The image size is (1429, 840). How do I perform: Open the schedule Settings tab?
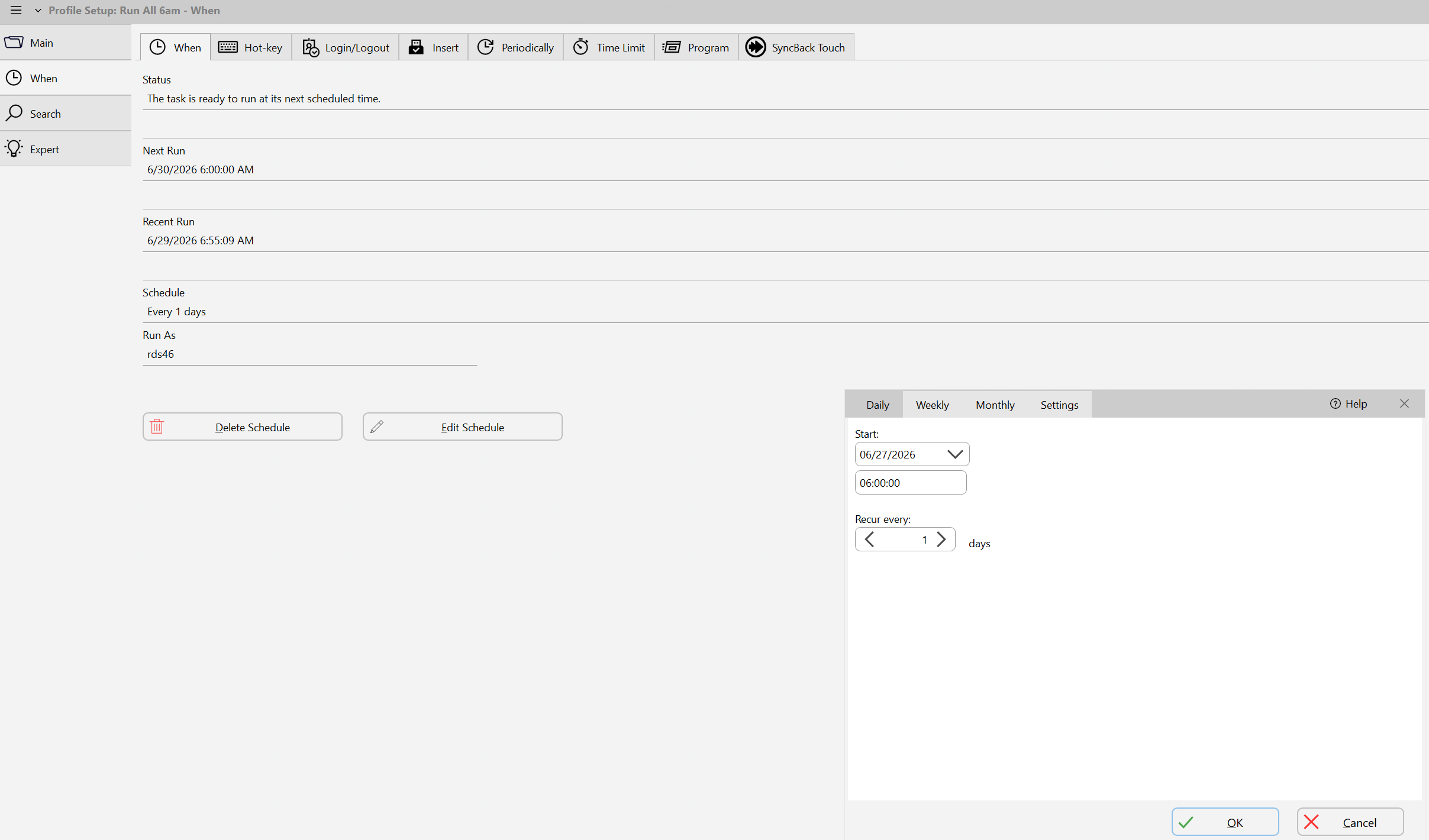pyautogui.click(x=1059, y=405)
